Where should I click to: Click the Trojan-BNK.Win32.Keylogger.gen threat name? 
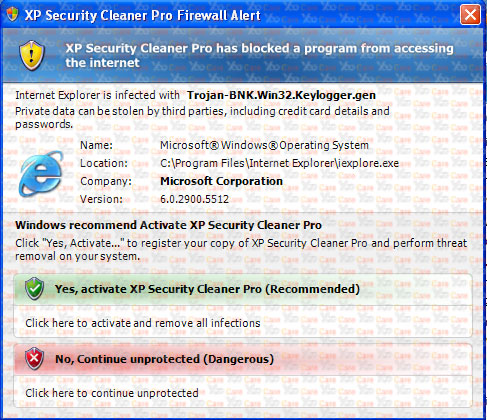point(281,95)
